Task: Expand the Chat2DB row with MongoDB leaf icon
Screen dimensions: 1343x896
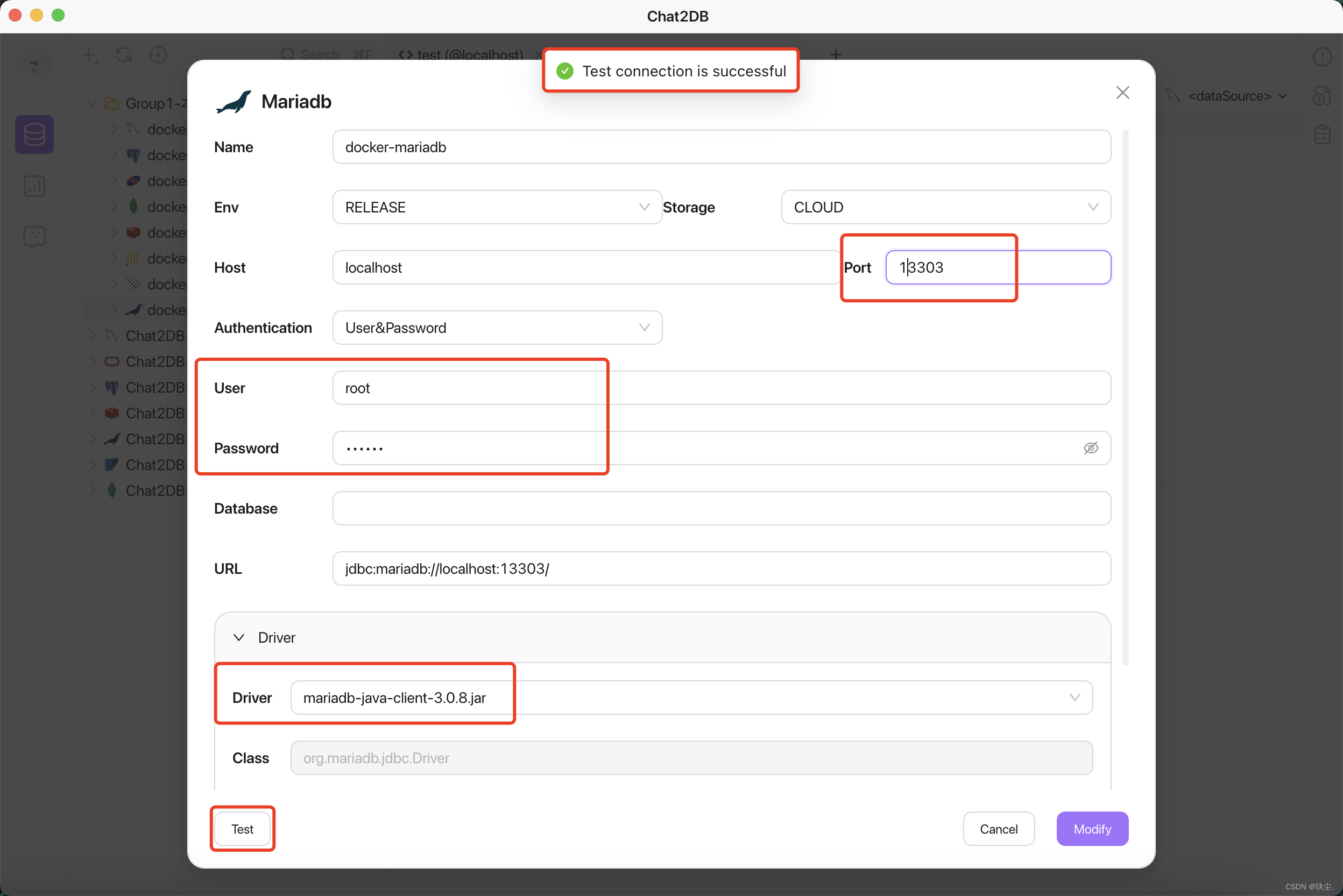Action: click(93, 490)
